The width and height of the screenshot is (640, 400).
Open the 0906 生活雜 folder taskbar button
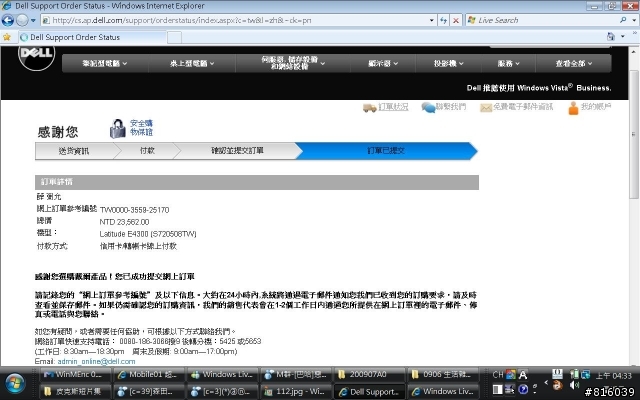[x=442, y=374]
